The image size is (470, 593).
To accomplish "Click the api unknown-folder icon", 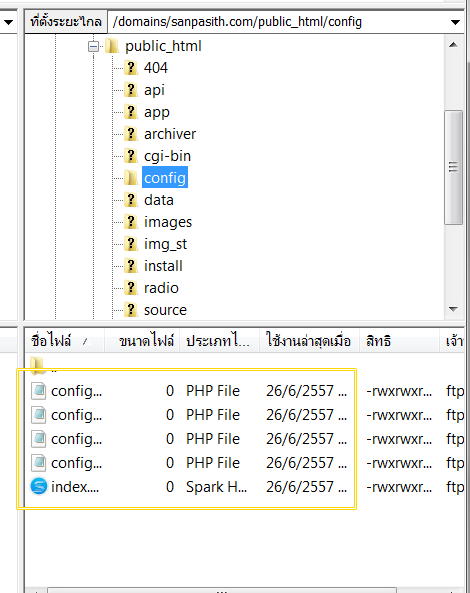I will (131, 90).
